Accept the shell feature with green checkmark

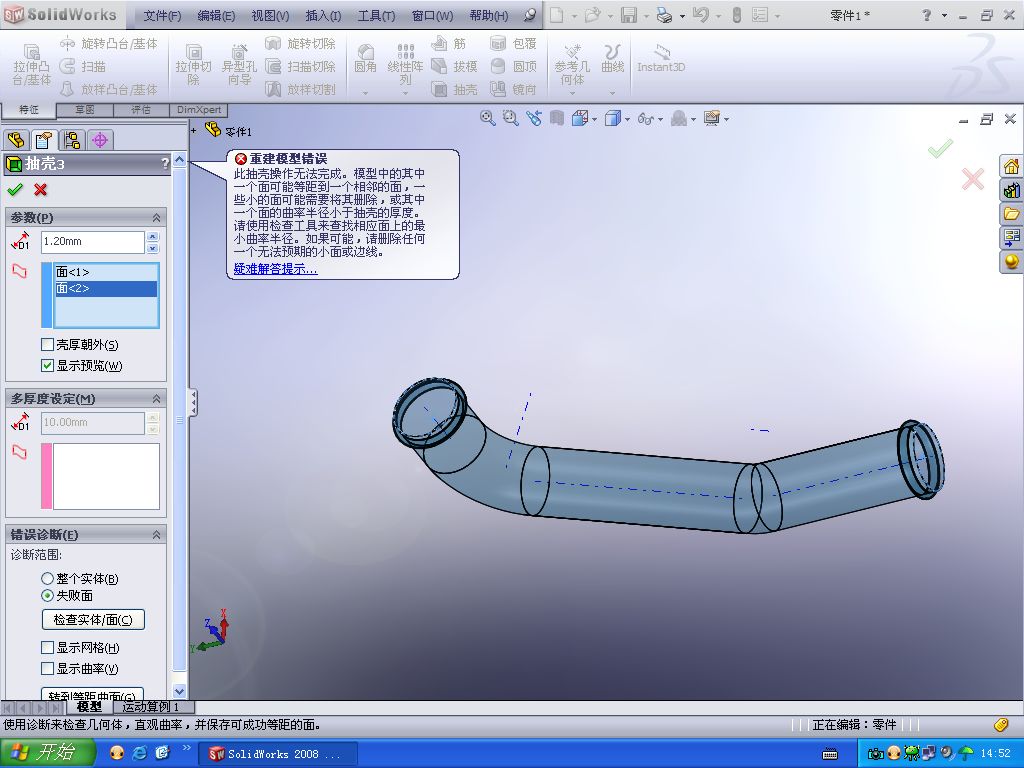pyautogui.click(x=14, y=189)
